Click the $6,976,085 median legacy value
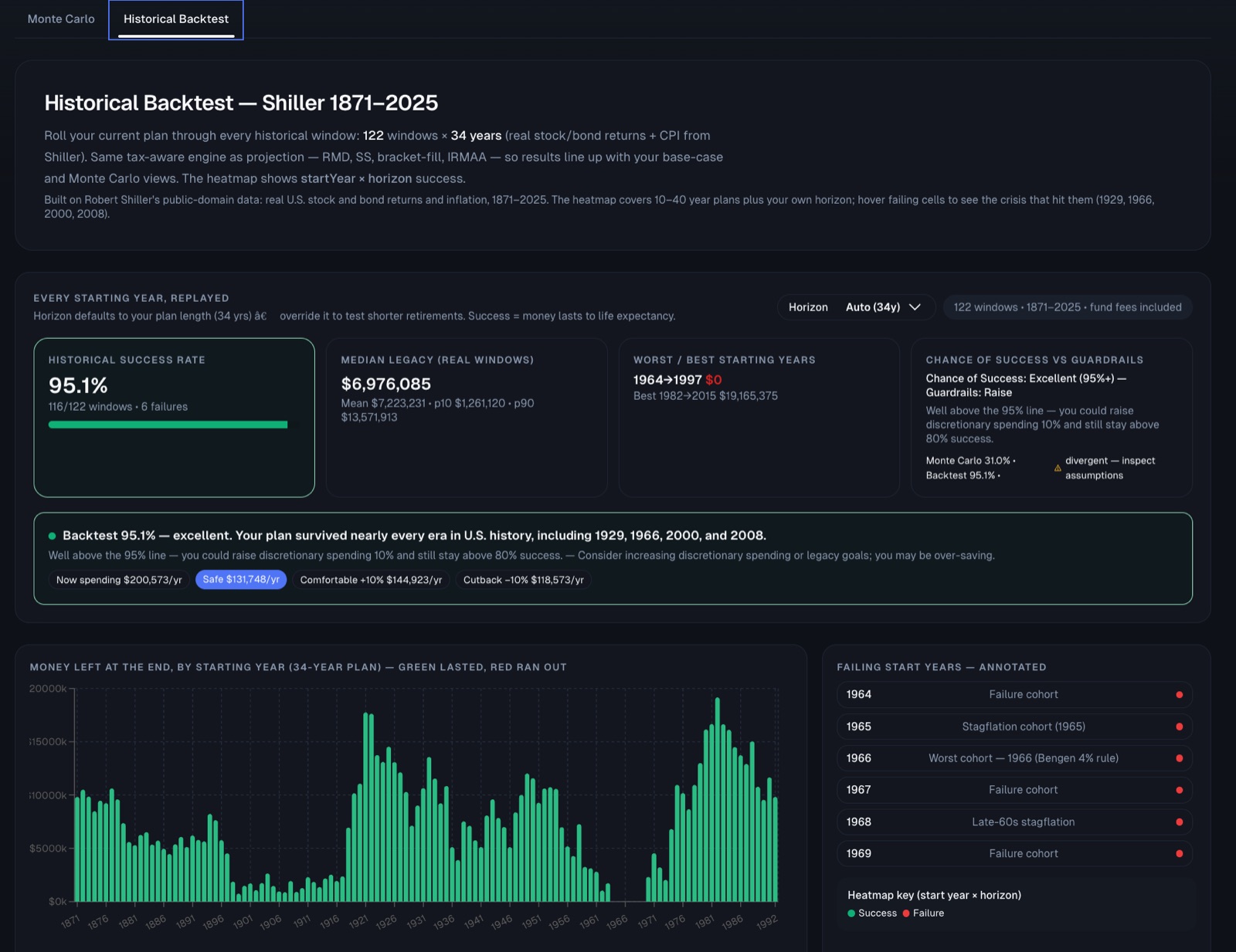The height and width of the screenshot is (952, 1236). click(x=386, y=384)
